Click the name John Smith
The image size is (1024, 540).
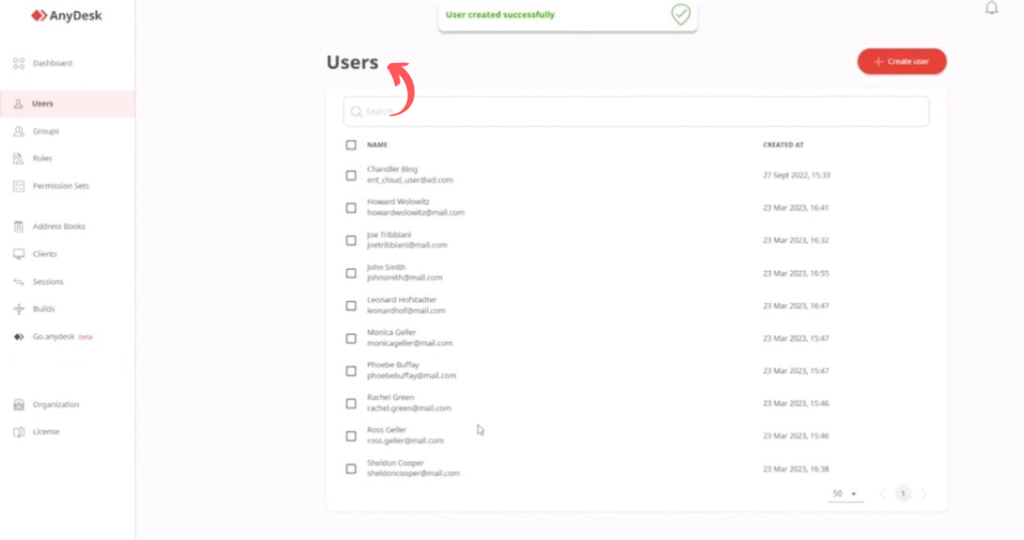(x=386, y=267)
